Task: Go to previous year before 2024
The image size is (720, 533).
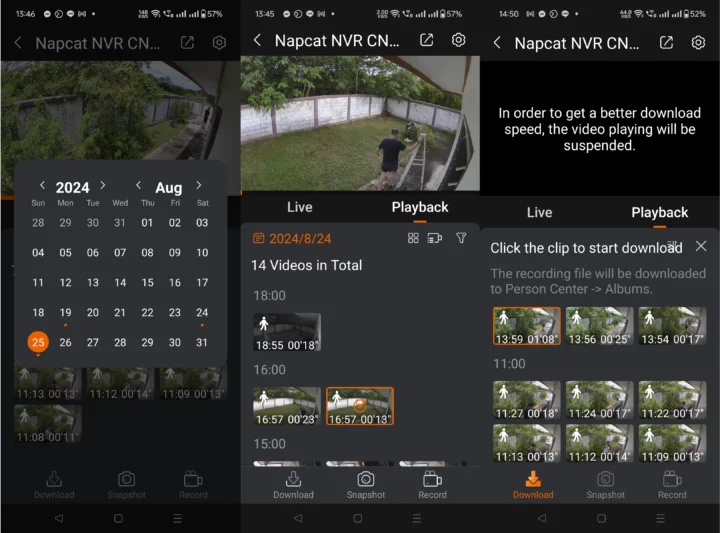Action: click(x=42, y=186)
